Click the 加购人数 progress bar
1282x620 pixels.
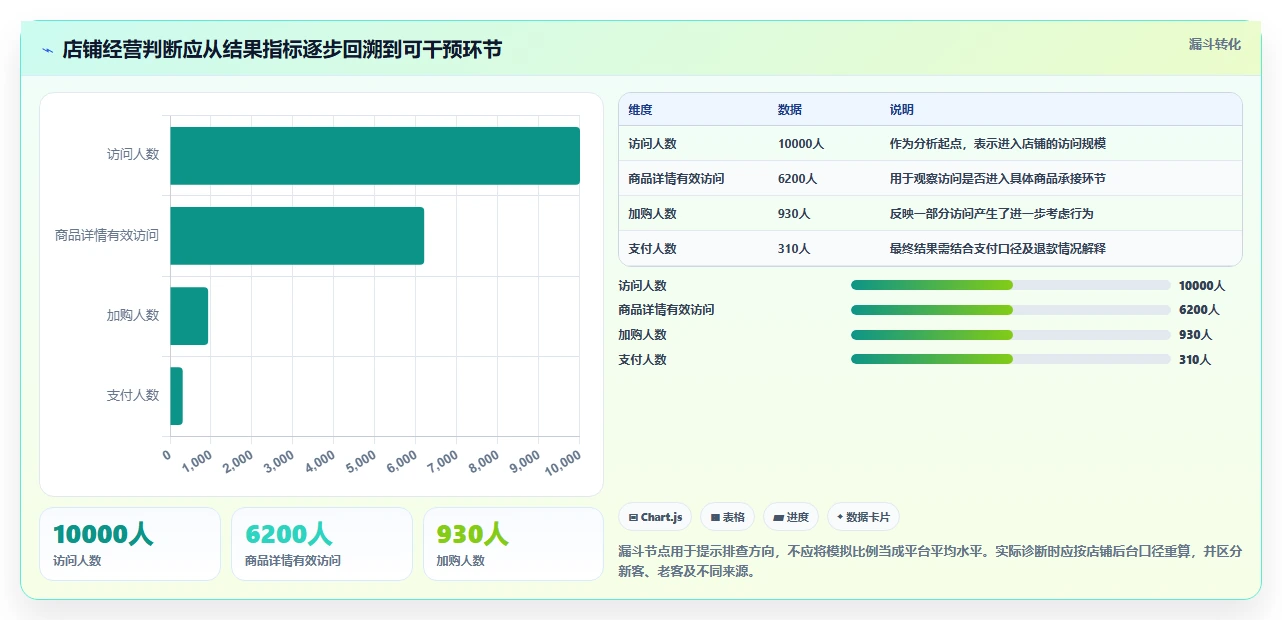1010,335
